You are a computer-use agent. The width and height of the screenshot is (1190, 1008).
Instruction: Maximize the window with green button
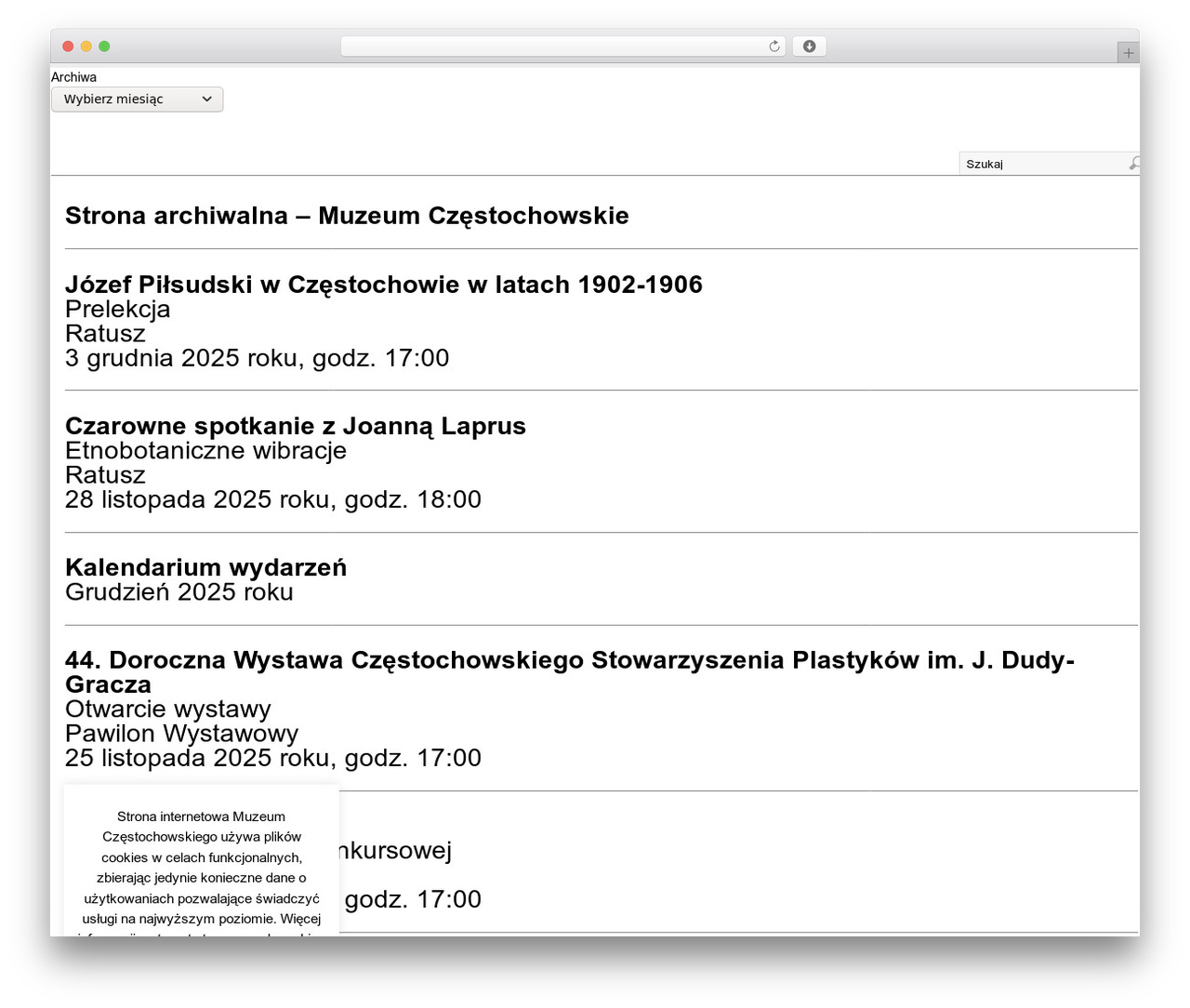click(x=104, y=46)
